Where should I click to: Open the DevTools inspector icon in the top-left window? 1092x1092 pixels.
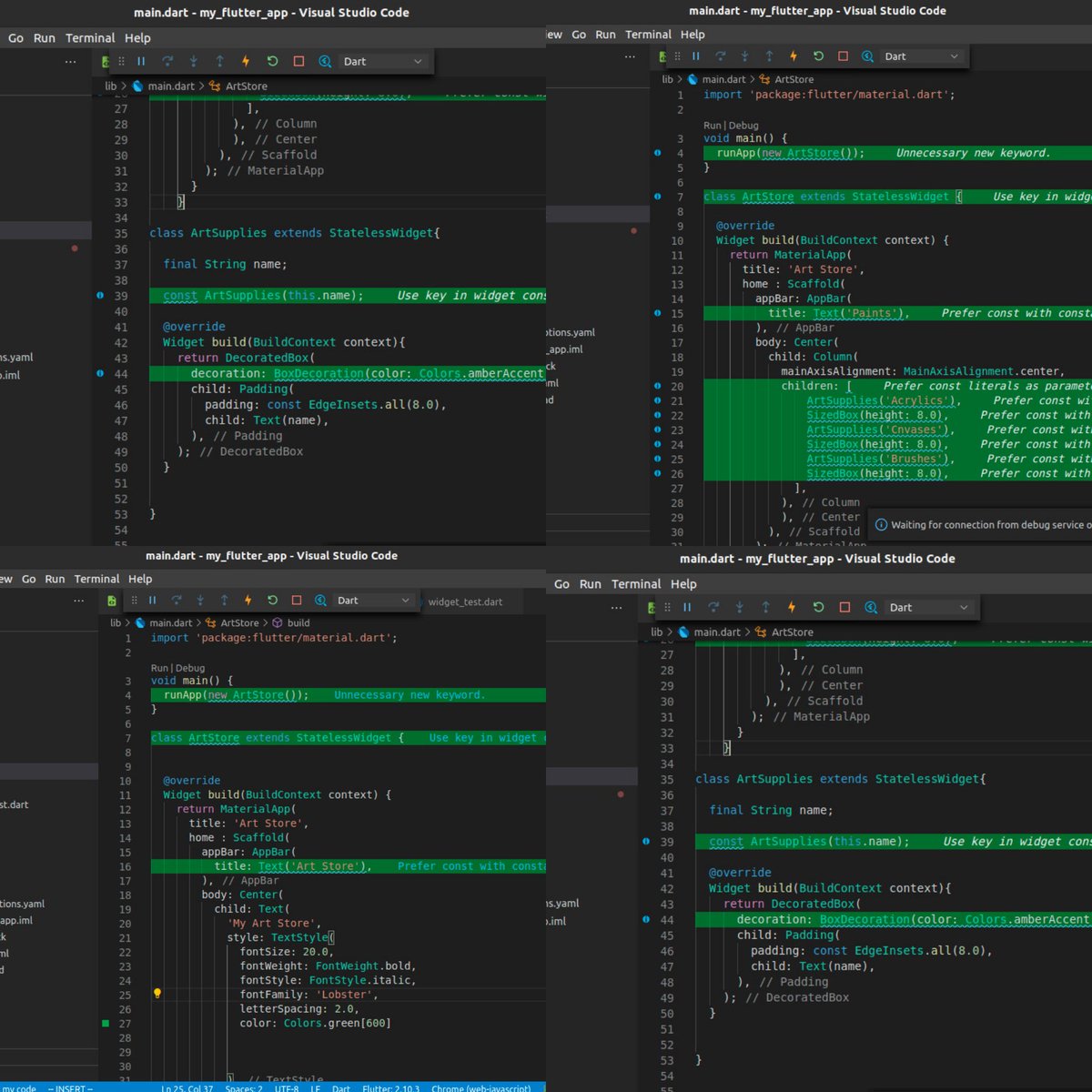325,61
